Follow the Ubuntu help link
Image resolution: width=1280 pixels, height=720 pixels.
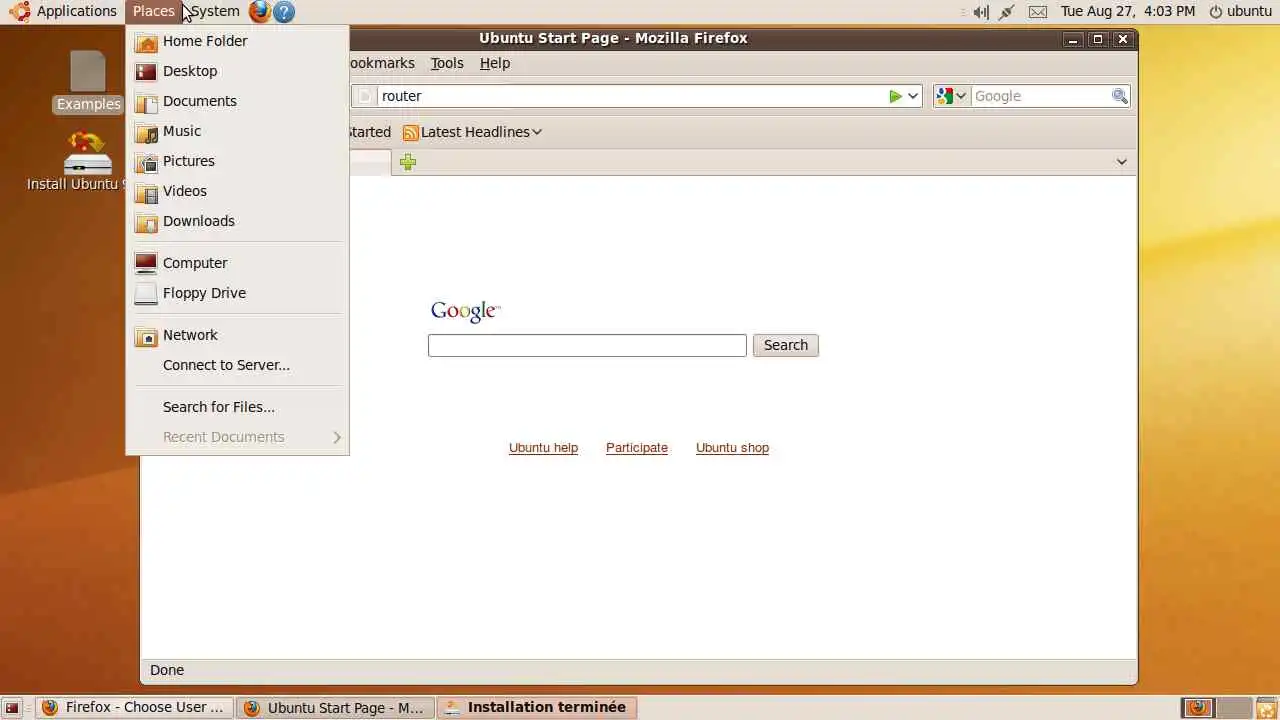point(543,448)
